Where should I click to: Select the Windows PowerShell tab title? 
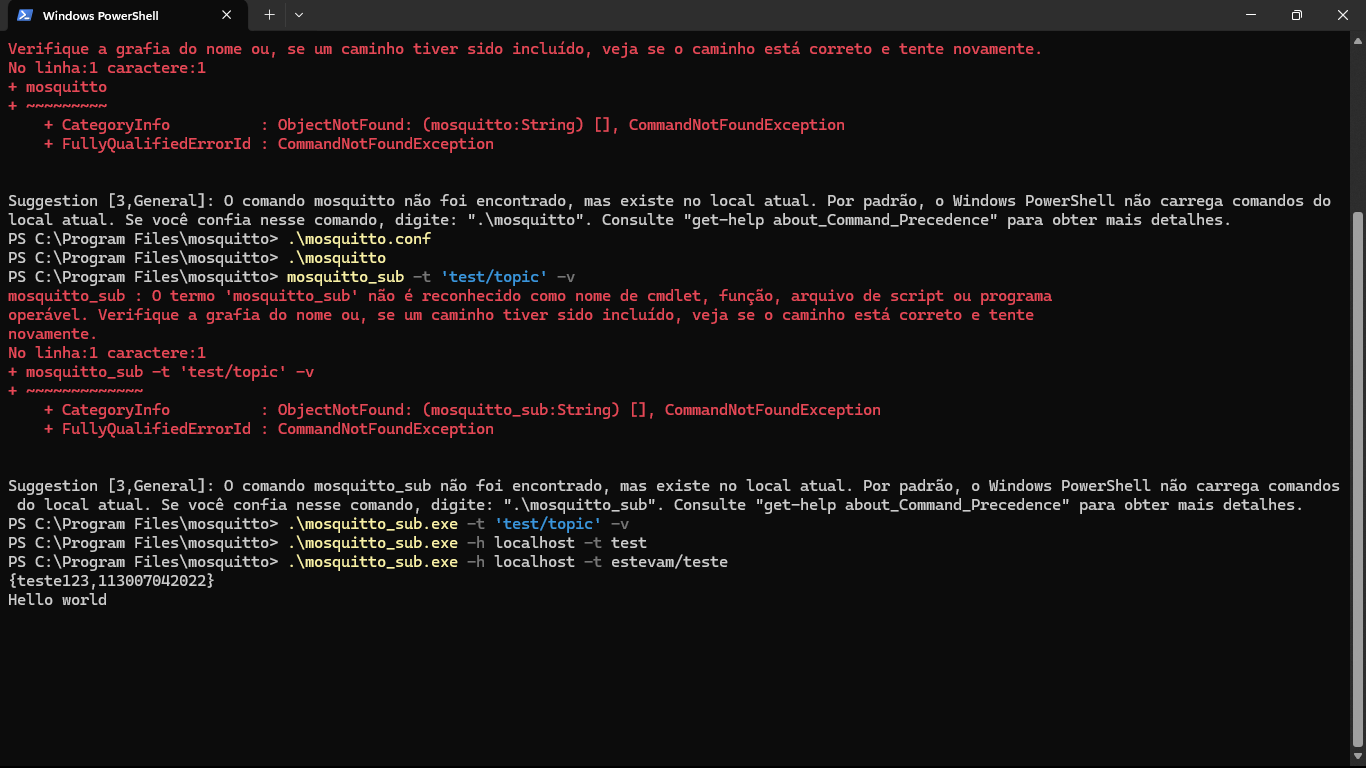tap(100, 15)
